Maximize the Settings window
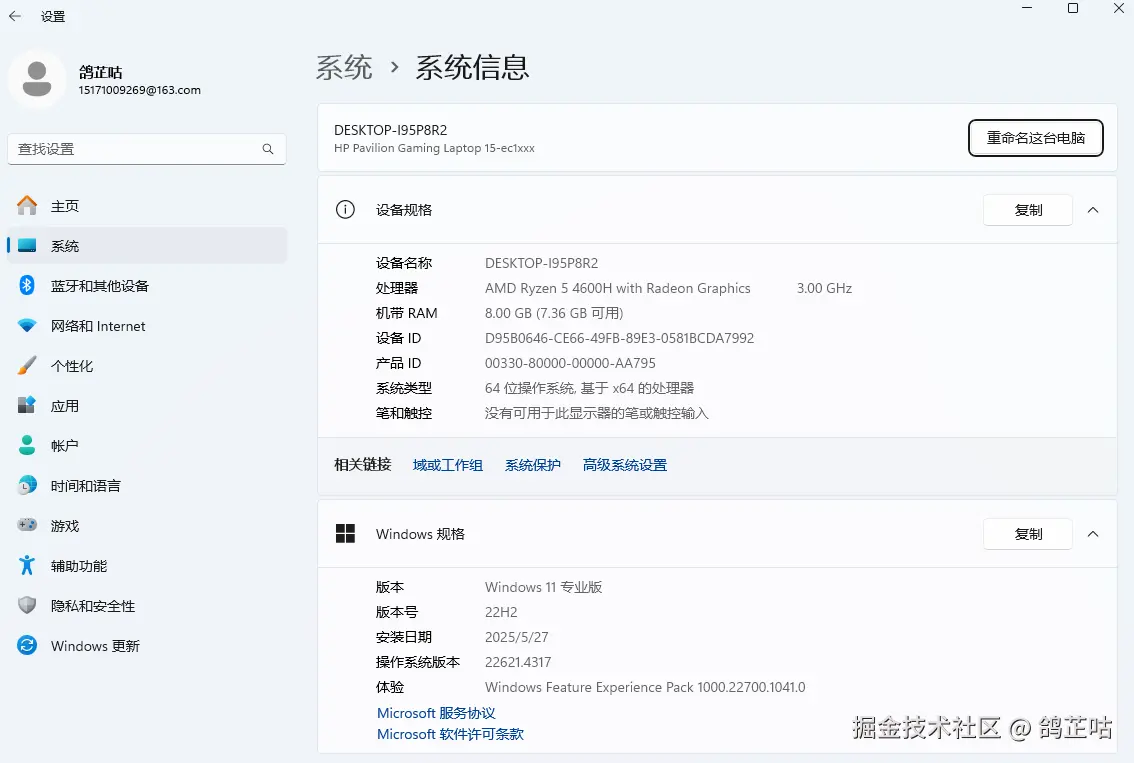This screenshot has height=763, width=1134. (x=1073, y=8)
